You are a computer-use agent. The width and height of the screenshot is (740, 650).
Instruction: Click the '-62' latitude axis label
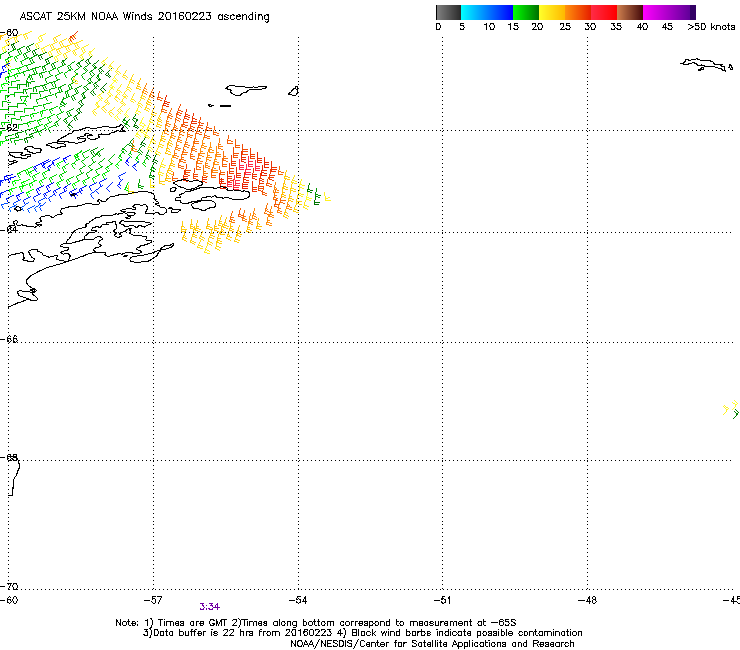click(9, 127)
